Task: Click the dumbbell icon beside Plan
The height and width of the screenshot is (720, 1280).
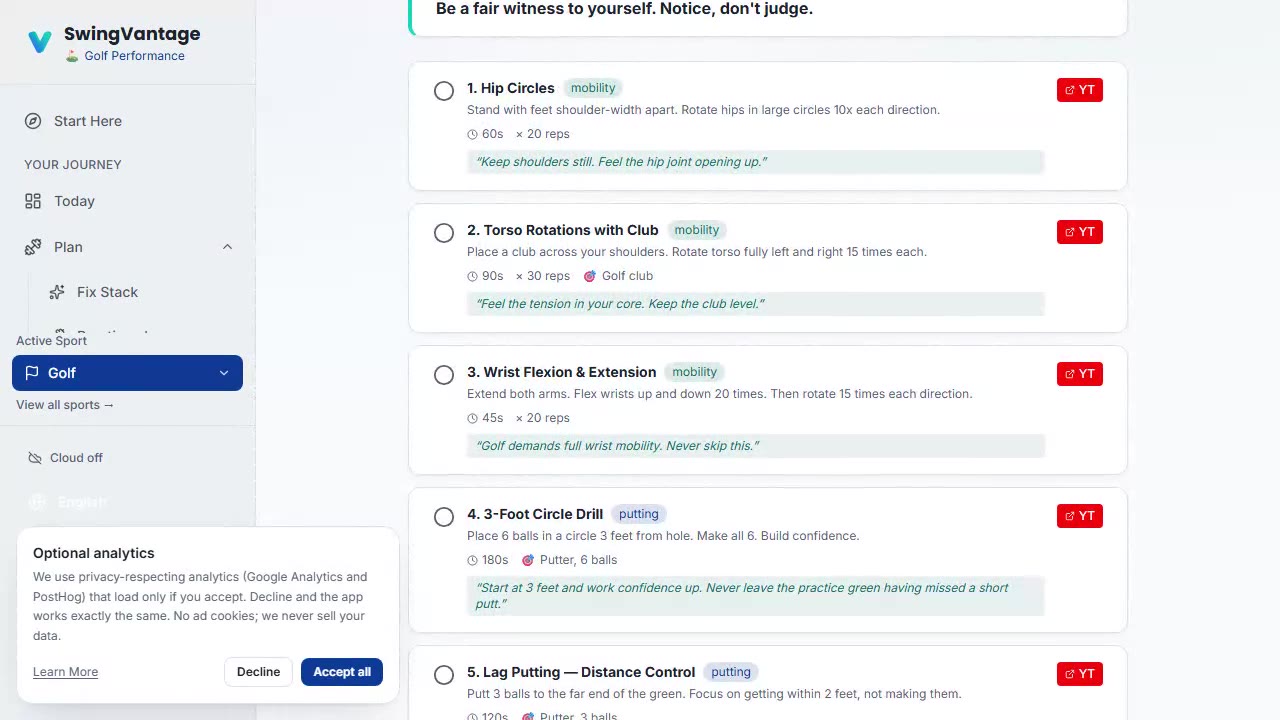Action: point(33,247)
